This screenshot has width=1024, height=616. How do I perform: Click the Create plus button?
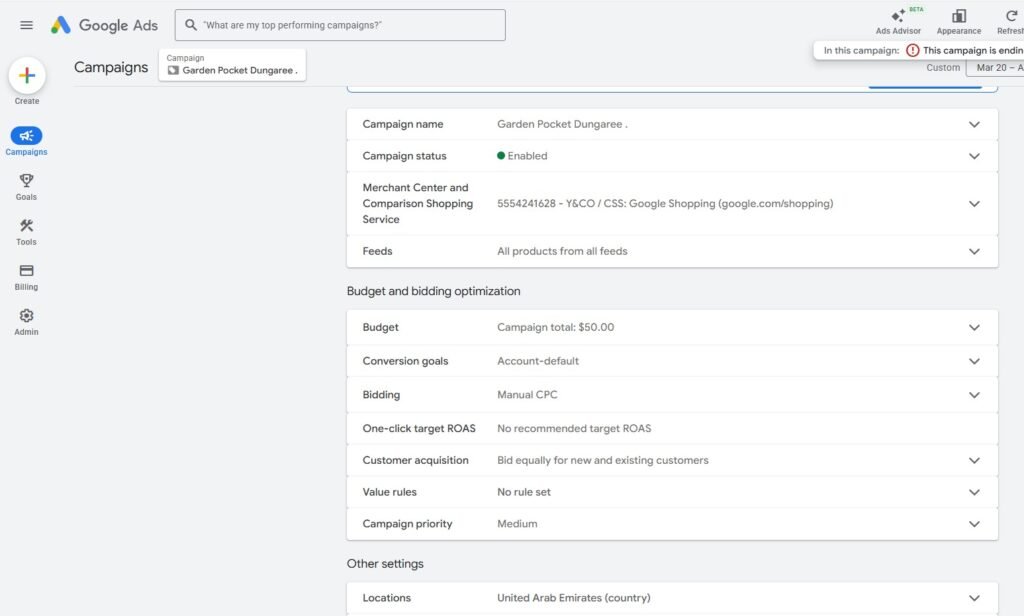[27, 75]
